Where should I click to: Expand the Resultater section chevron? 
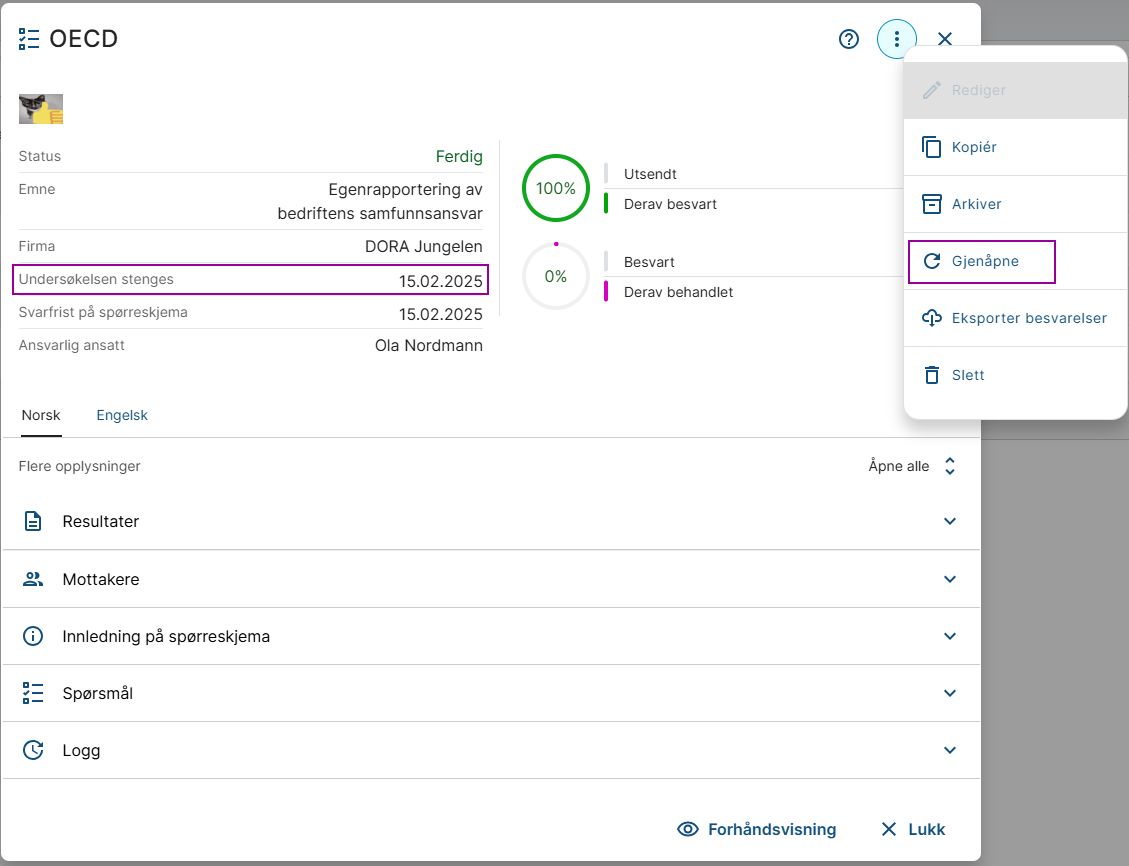click(950, 521)
